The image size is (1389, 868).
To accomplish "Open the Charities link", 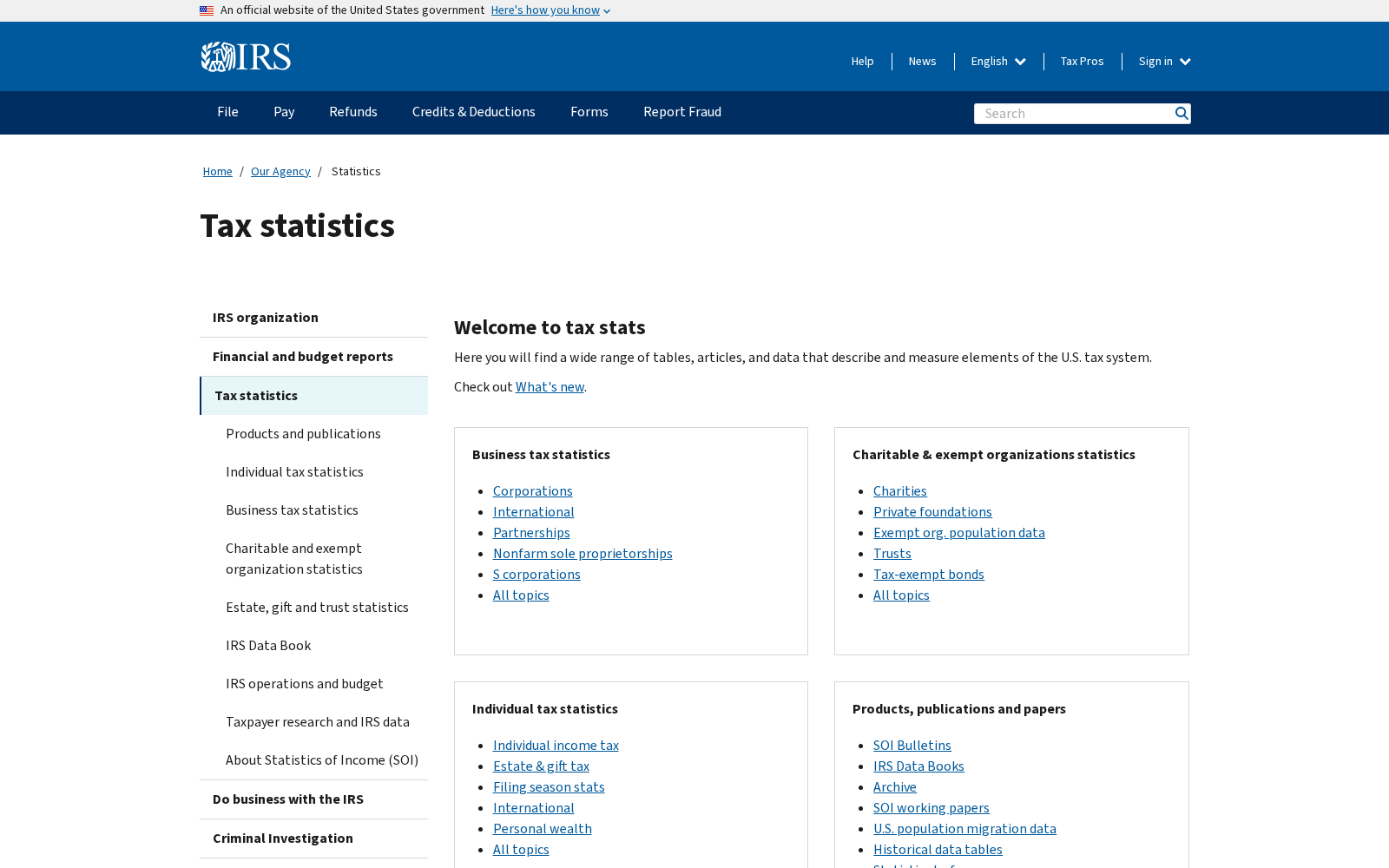I will [x=900, y=491].
